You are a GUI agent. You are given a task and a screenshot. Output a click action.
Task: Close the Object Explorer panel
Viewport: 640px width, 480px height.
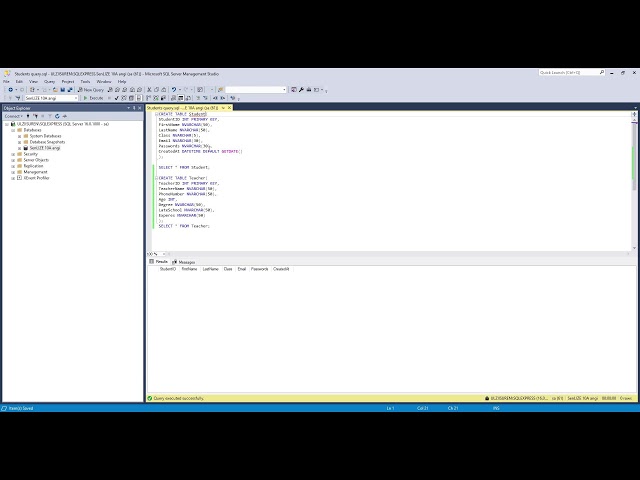[140, 108]
